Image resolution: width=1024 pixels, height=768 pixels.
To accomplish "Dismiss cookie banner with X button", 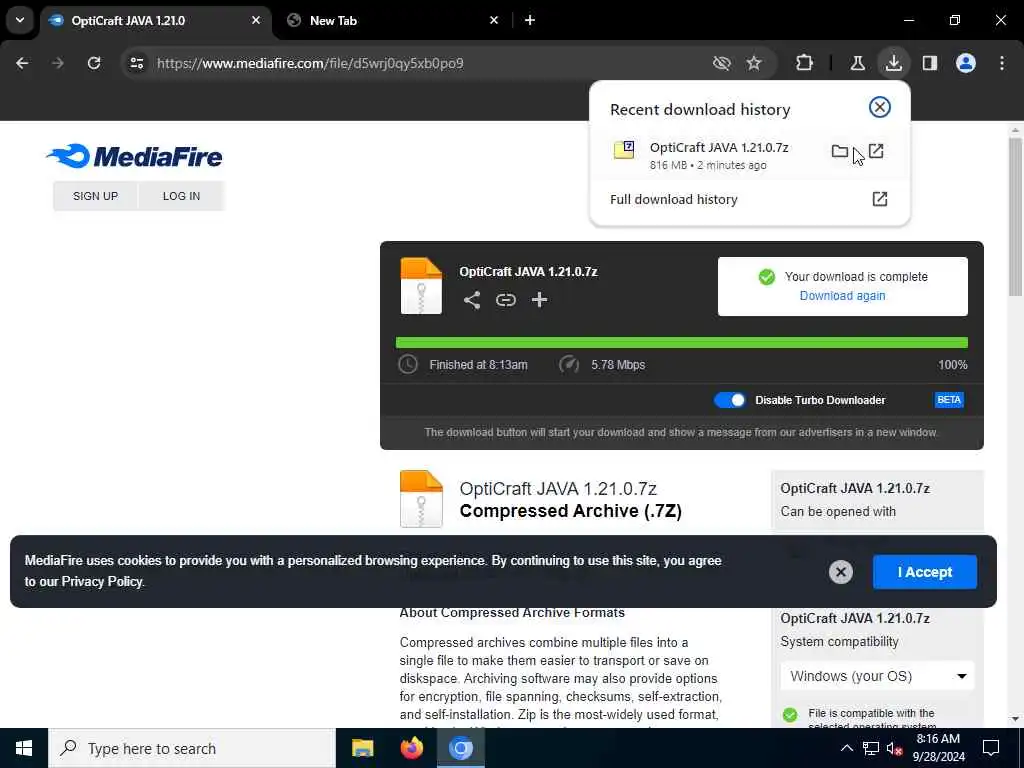I will coord(840,572).
